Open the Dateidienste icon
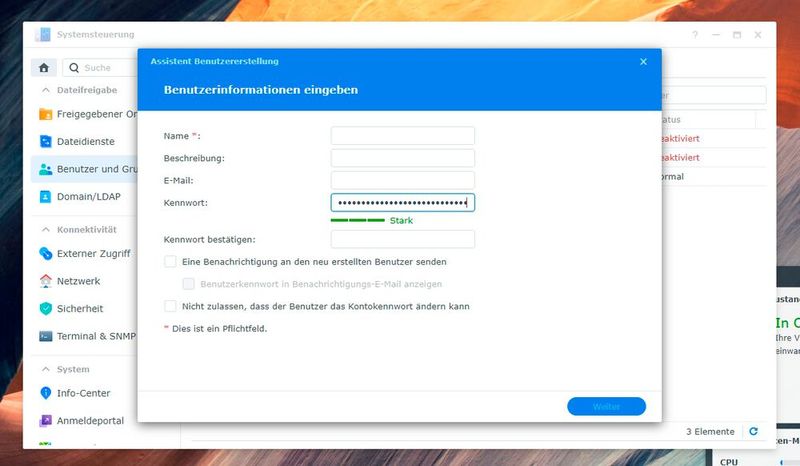Viewport: 800px width, 466px height. (x=45, y=141)
